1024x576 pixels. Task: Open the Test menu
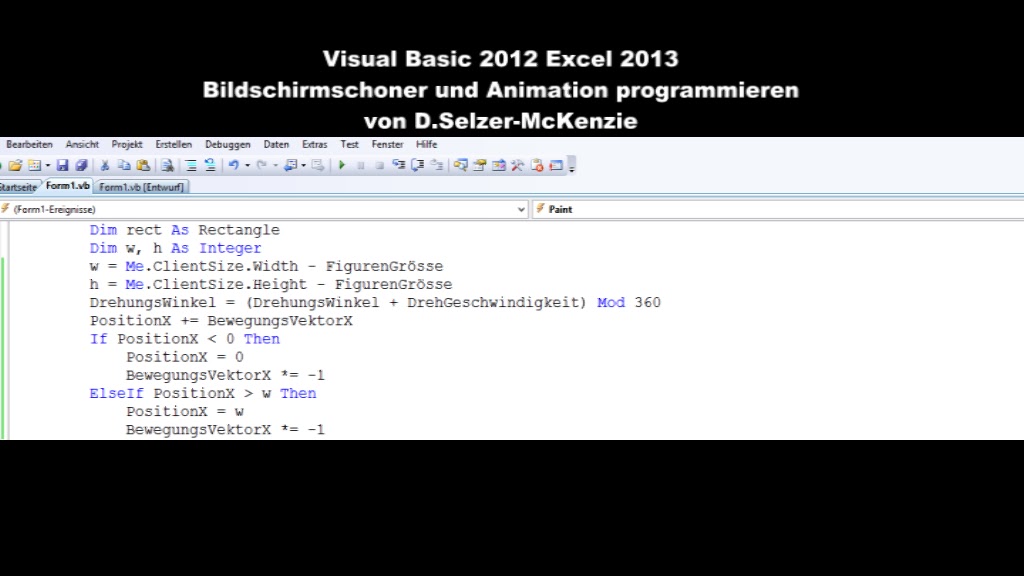[349, 144]
